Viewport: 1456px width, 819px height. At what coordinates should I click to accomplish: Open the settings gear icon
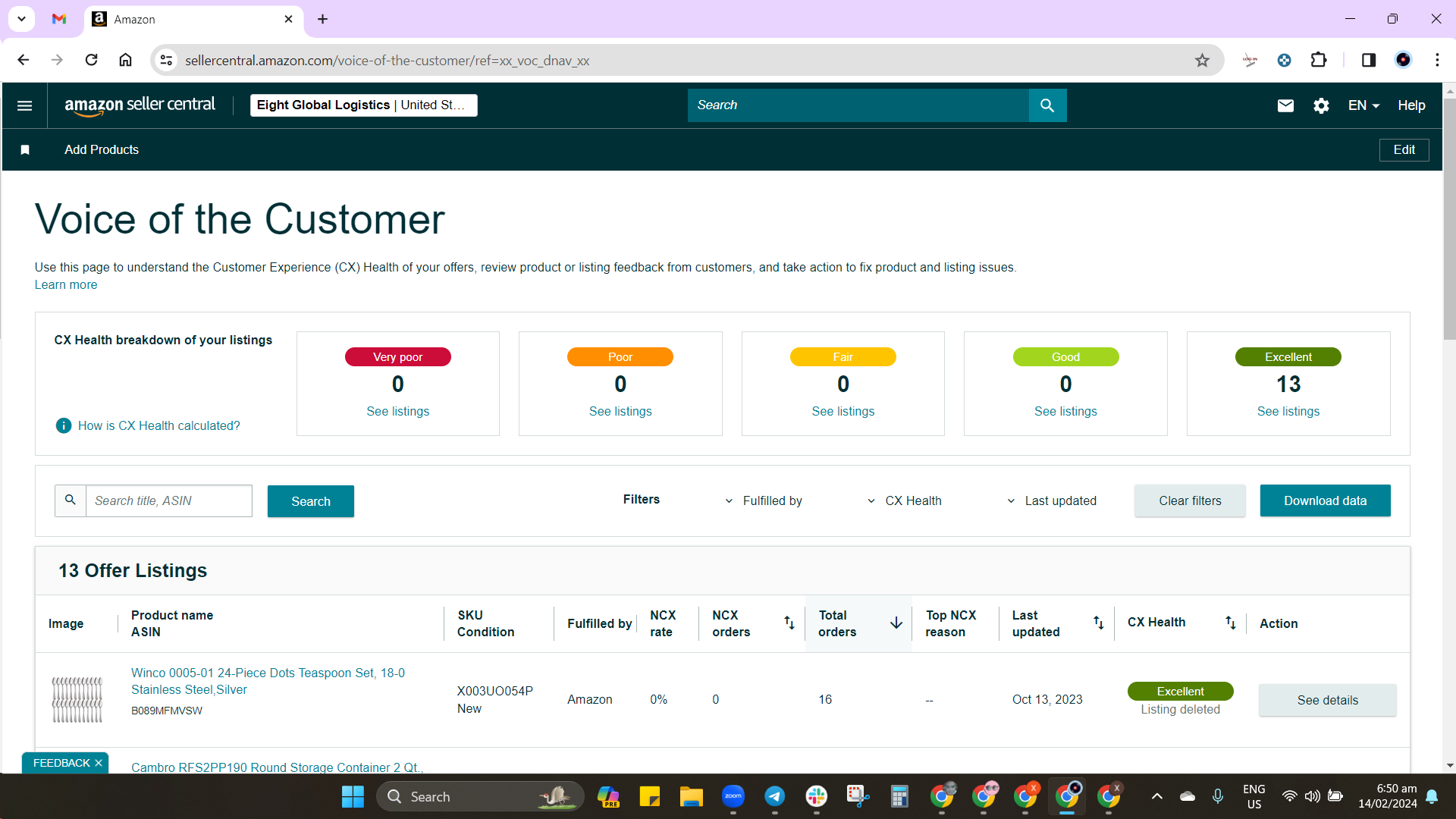(x=1321, y=105)
